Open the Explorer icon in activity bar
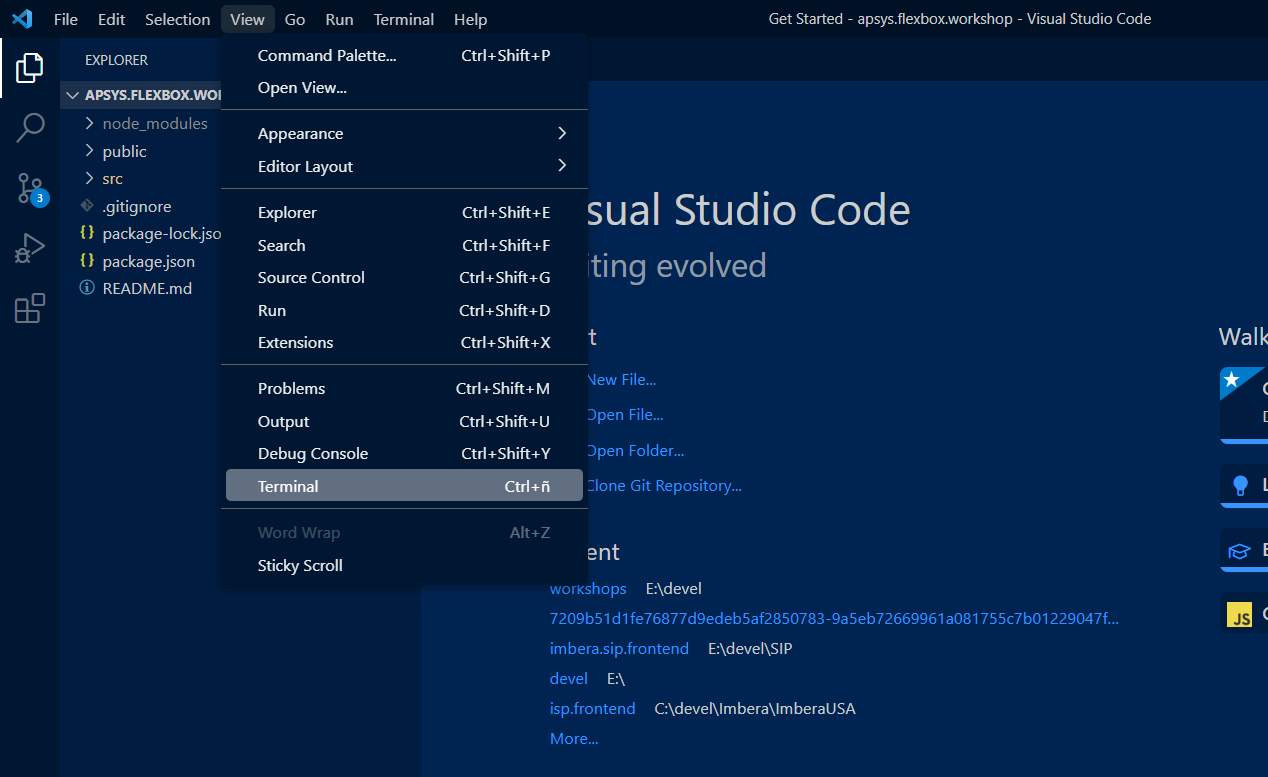 30,68
